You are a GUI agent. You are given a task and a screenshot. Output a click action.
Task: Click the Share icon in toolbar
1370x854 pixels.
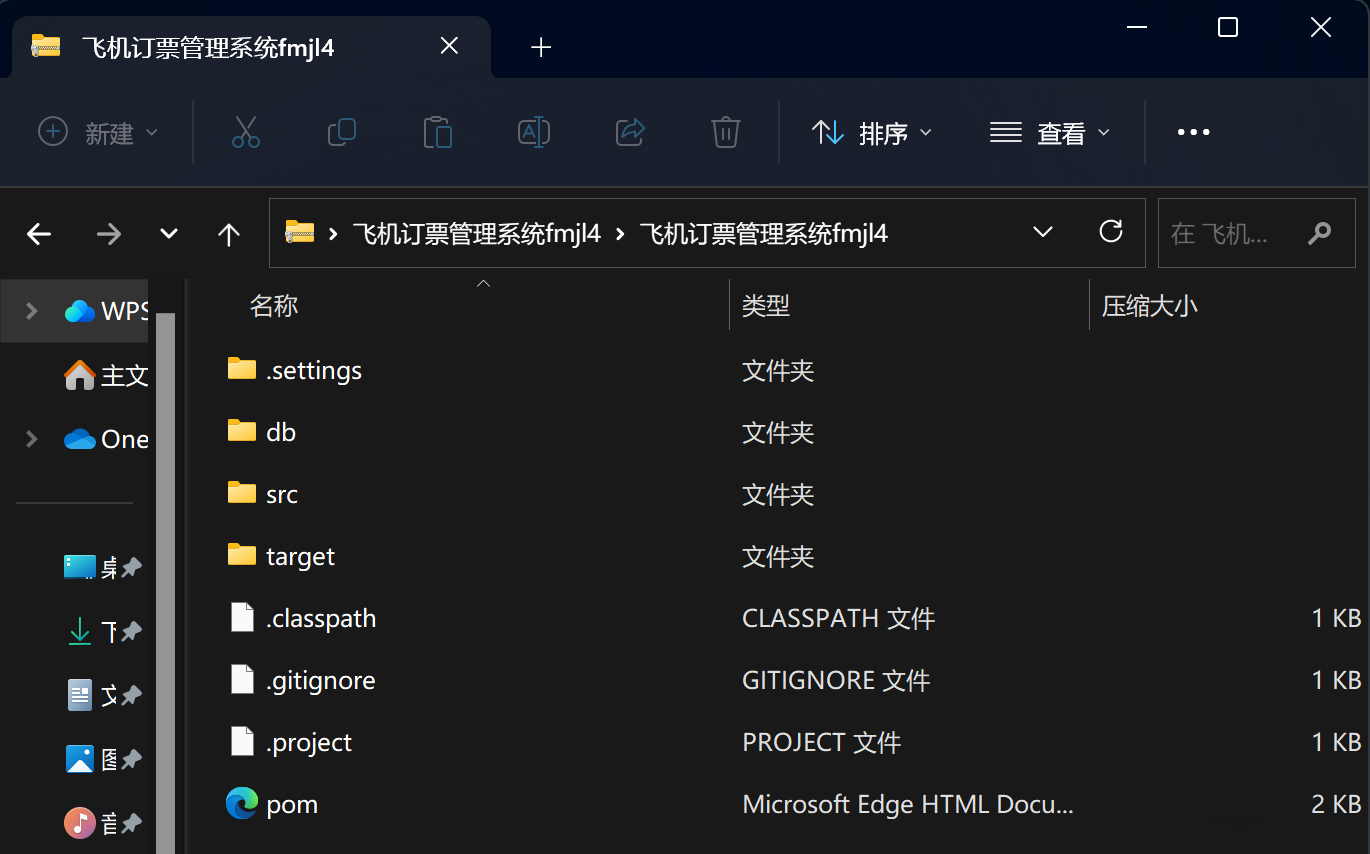[x=630, y=132]
